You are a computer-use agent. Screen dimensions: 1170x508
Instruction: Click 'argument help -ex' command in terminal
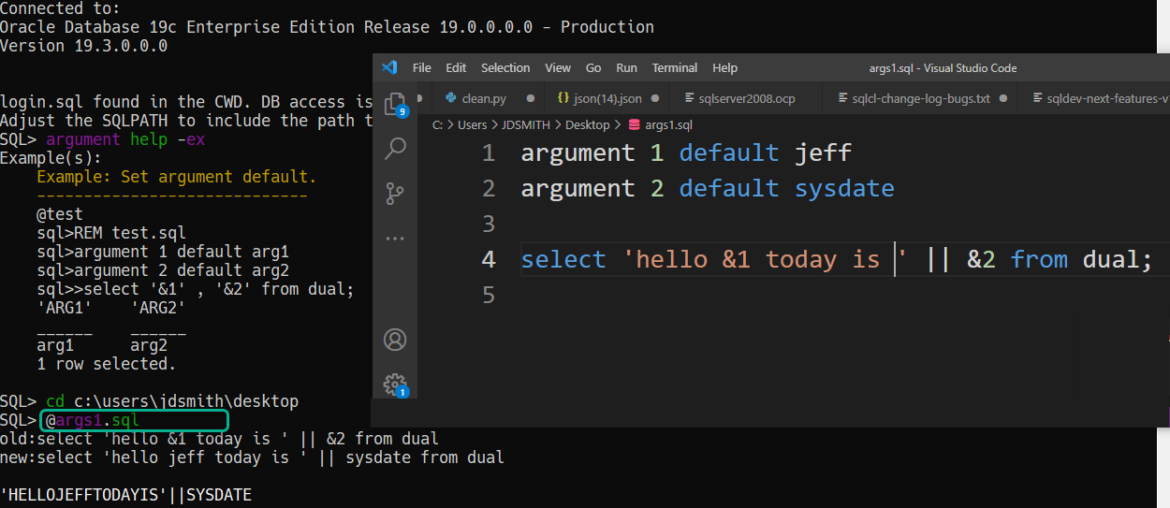click(125, 139)
